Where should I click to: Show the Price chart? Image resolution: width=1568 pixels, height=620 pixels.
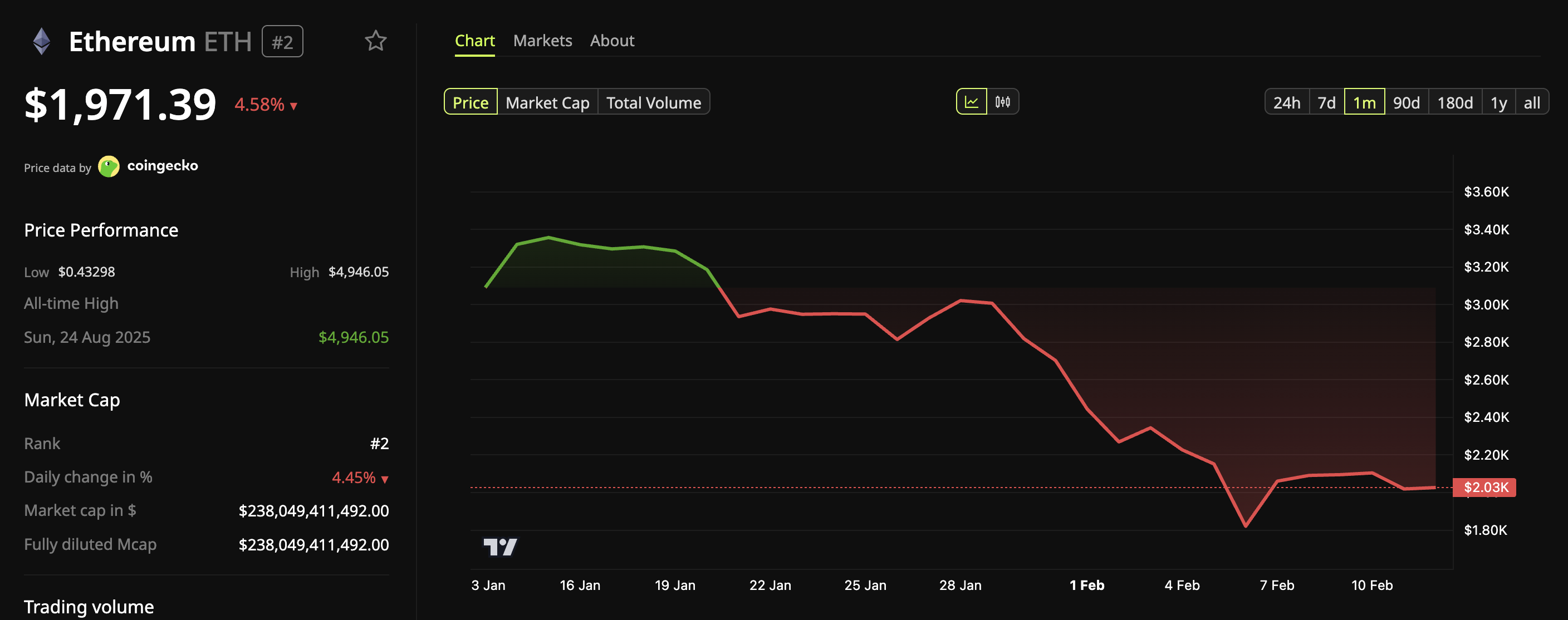[x=470, y=102]
